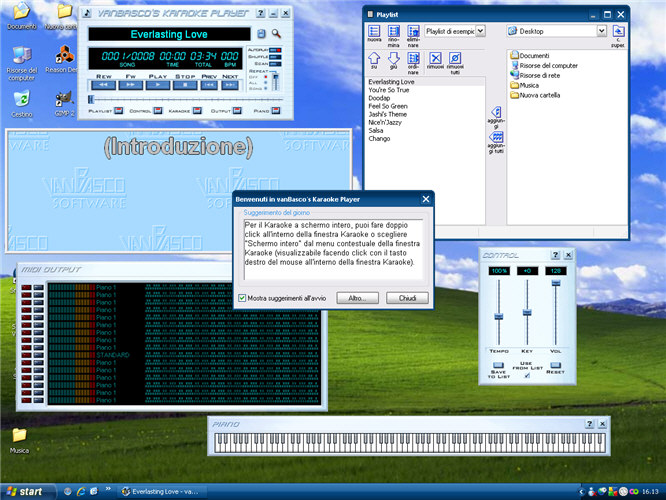666x500 pixels.
Task: Click the Fw fast-forward button
Action: click(130, 85)
